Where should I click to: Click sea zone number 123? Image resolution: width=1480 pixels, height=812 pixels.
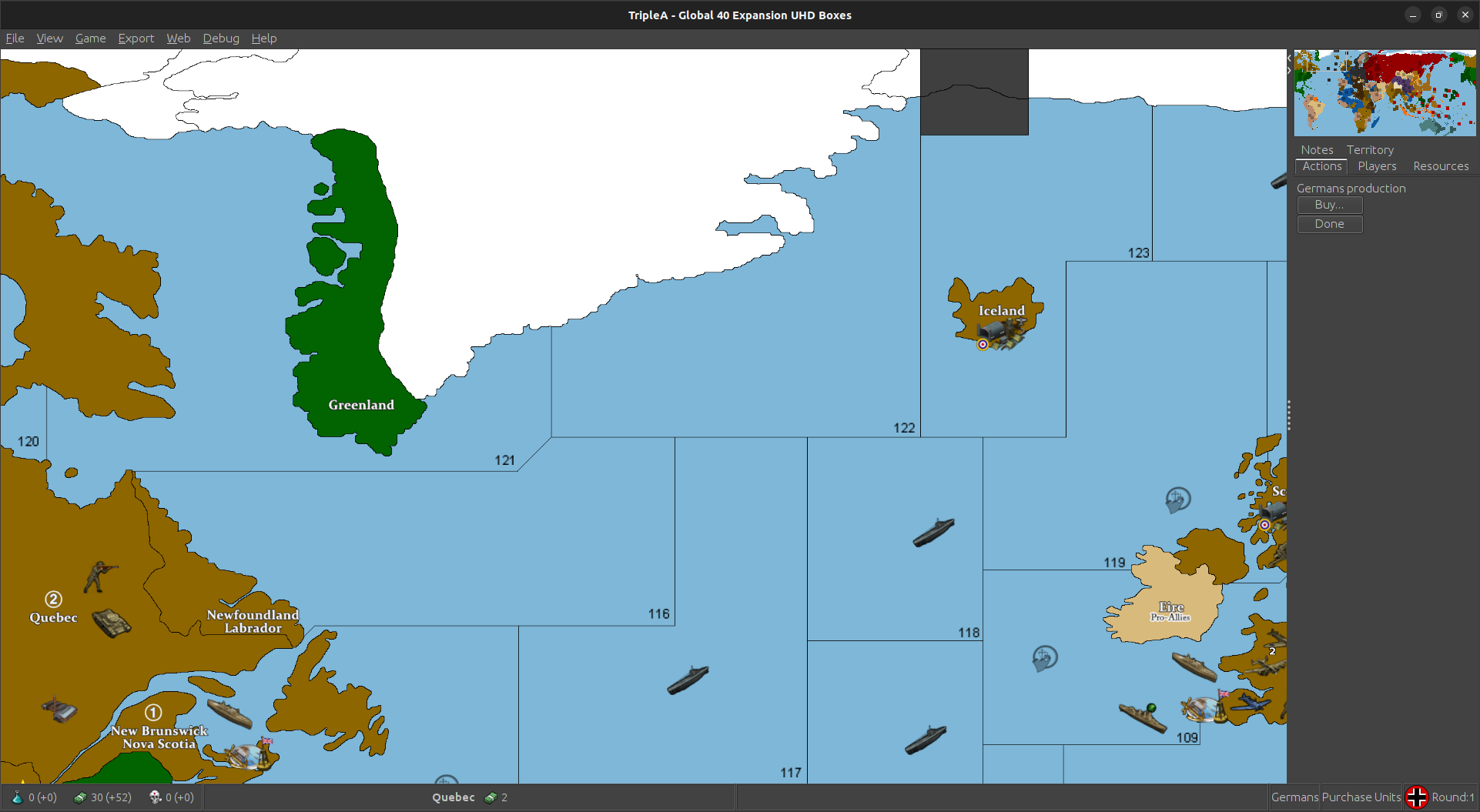1138,253
